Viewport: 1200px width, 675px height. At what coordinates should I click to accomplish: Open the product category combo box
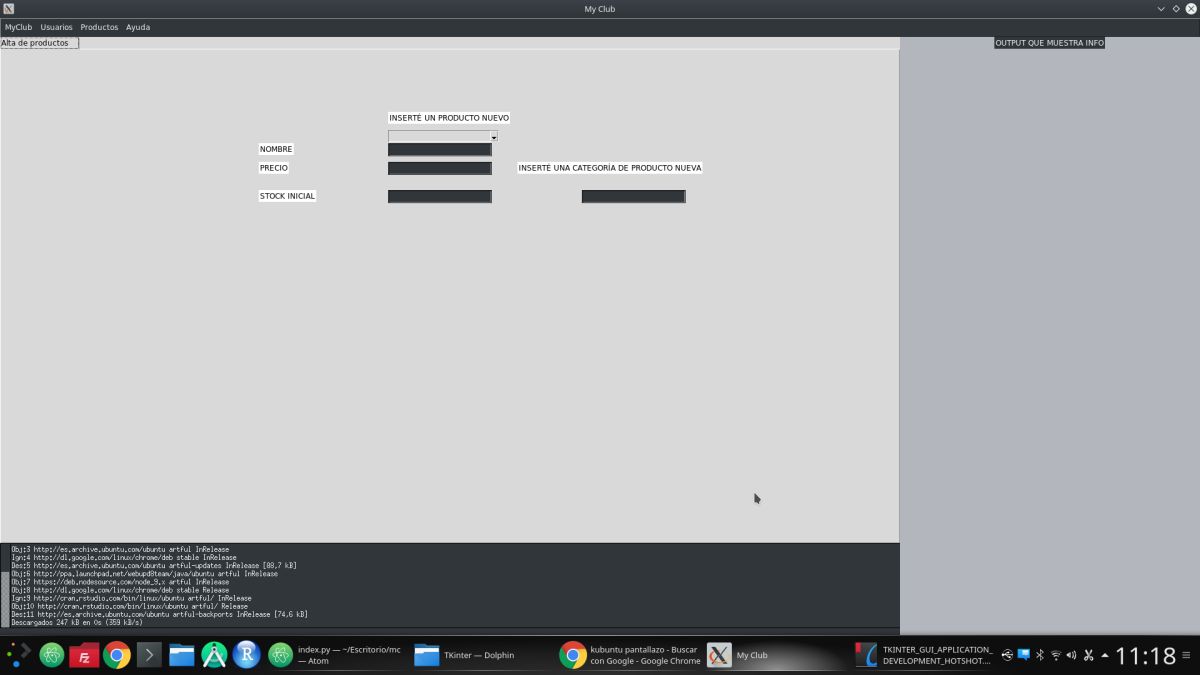(x=443, y=136)
